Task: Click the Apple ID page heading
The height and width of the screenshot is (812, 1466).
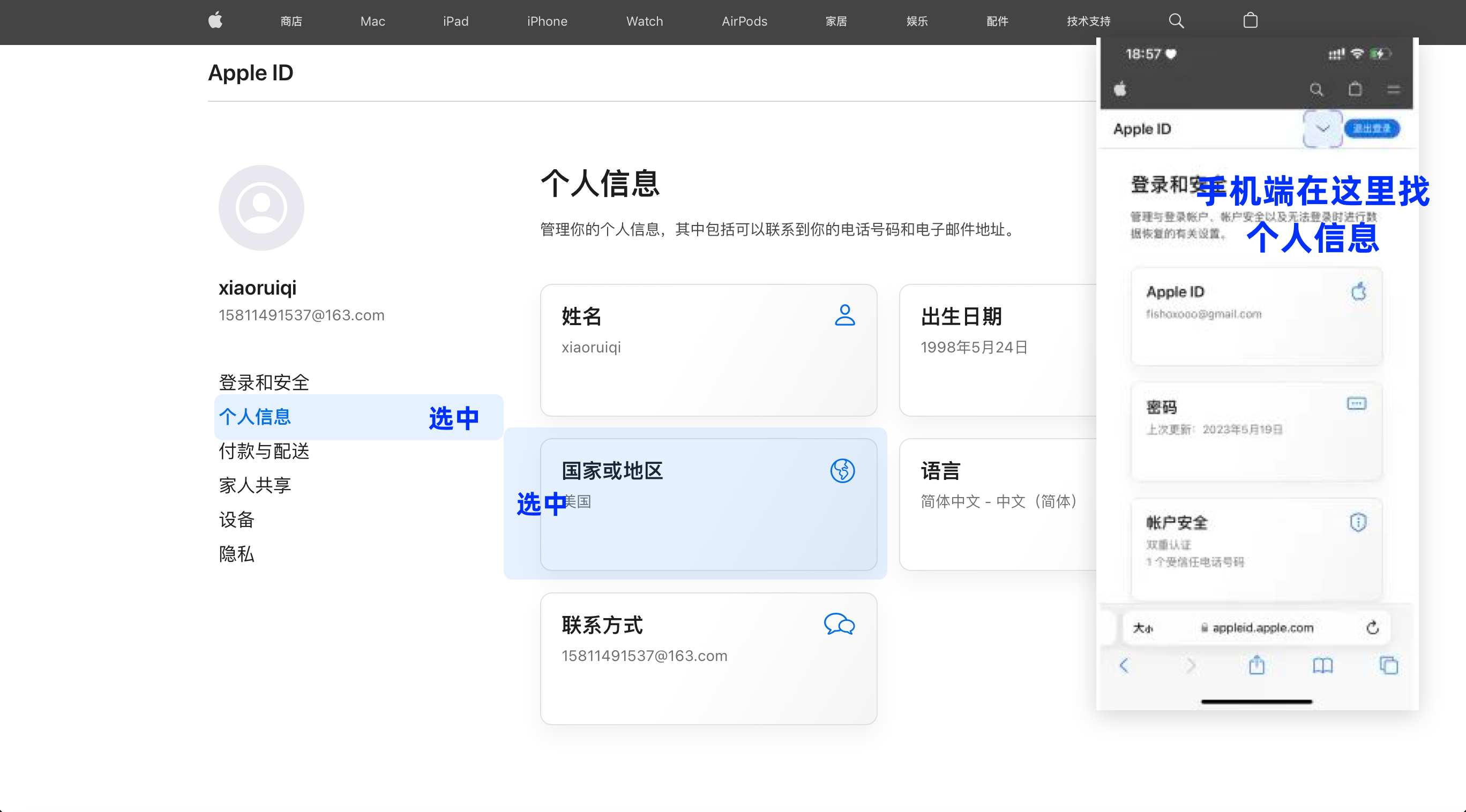Action: (250, 73)
